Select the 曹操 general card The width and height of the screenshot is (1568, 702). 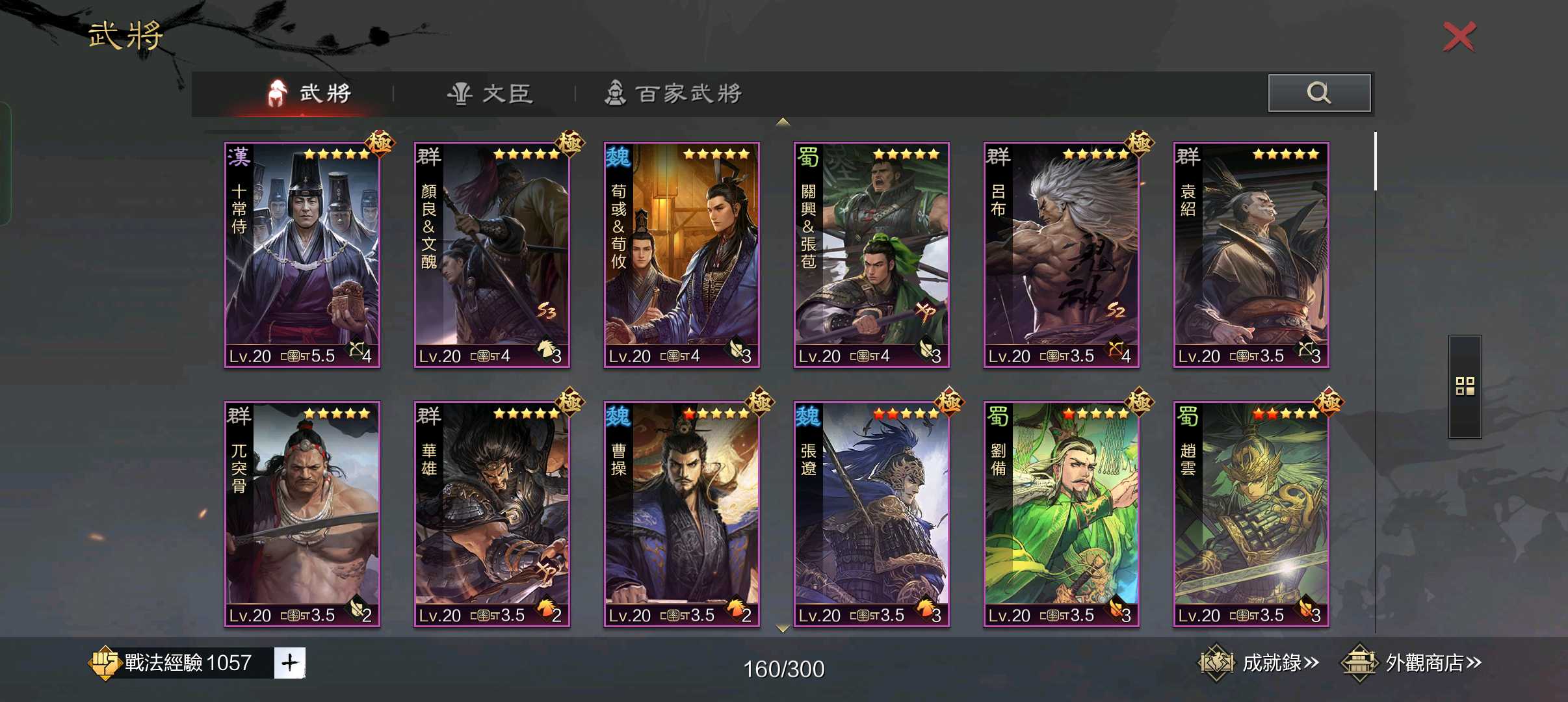pos(681,514)
